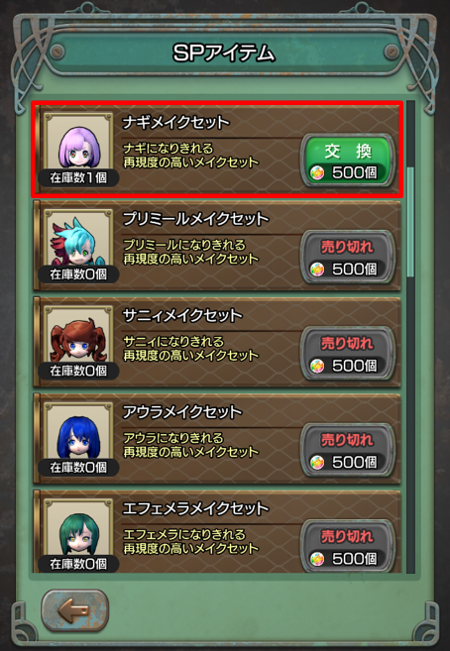Select the Sunny red twin-tail portrait
Screen dimensions: 450x651
click(x=78, y=338)
